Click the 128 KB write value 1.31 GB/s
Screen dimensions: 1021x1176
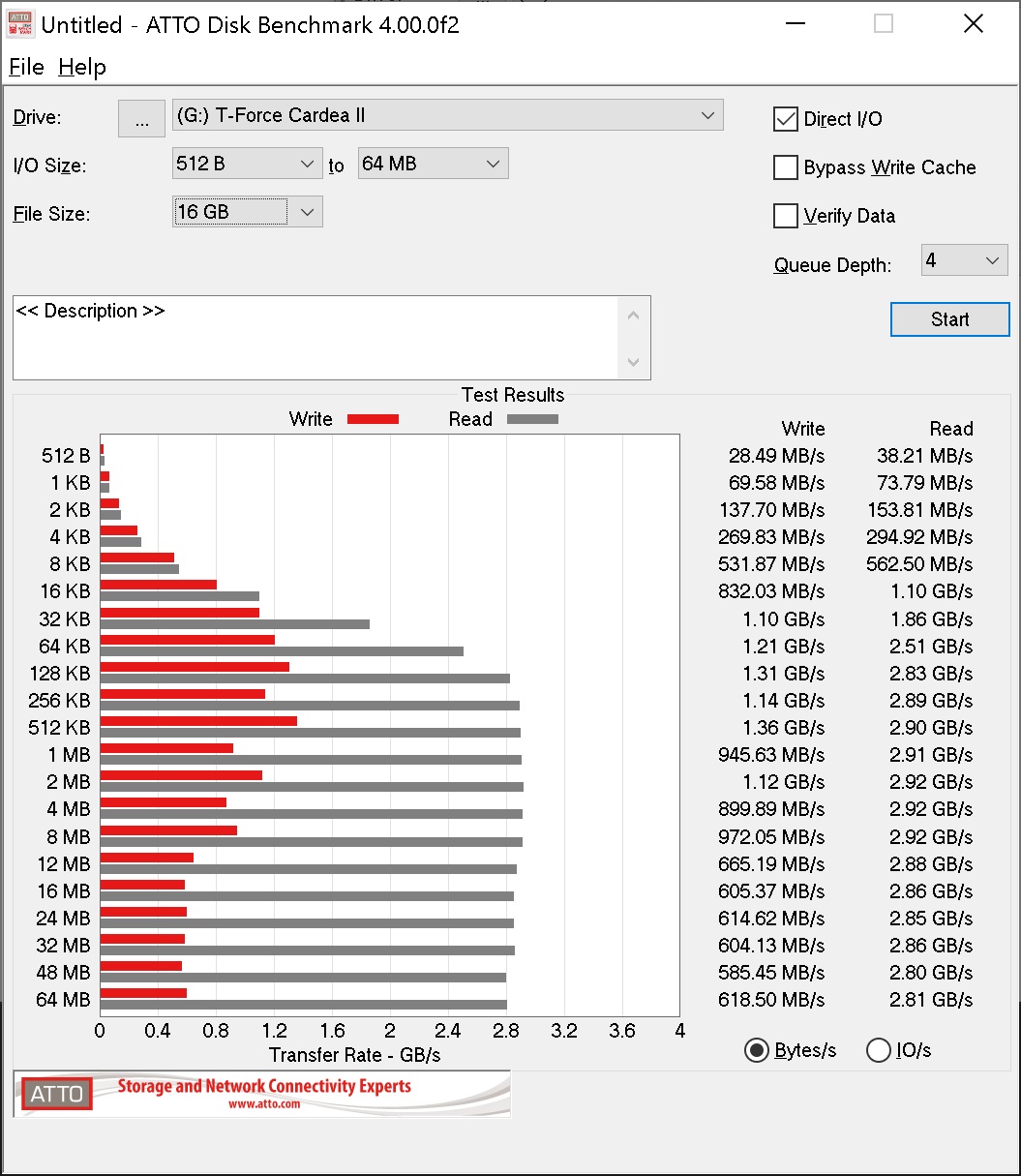(x=783, y=673)
